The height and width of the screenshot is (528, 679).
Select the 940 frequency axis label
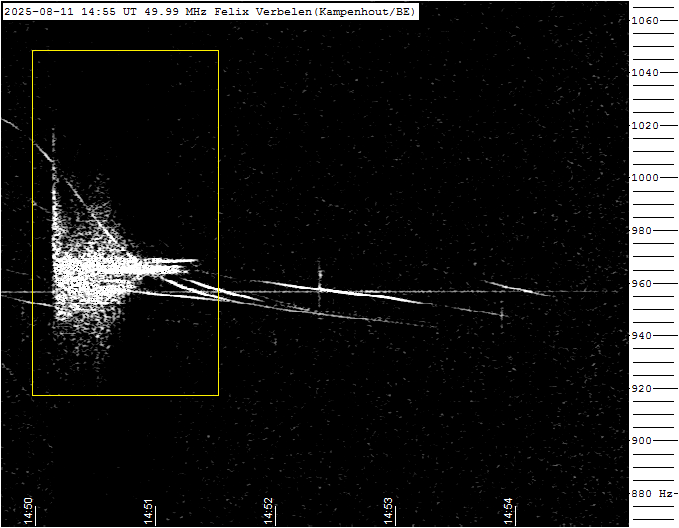[641, 336]
